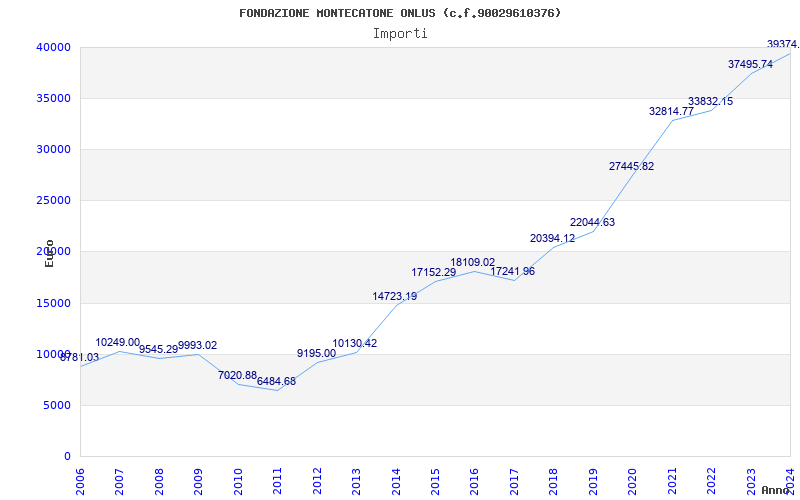Viewport: 800px width, 500px height.
Task: Click y-axis value 35000
Action: point(53,98)
